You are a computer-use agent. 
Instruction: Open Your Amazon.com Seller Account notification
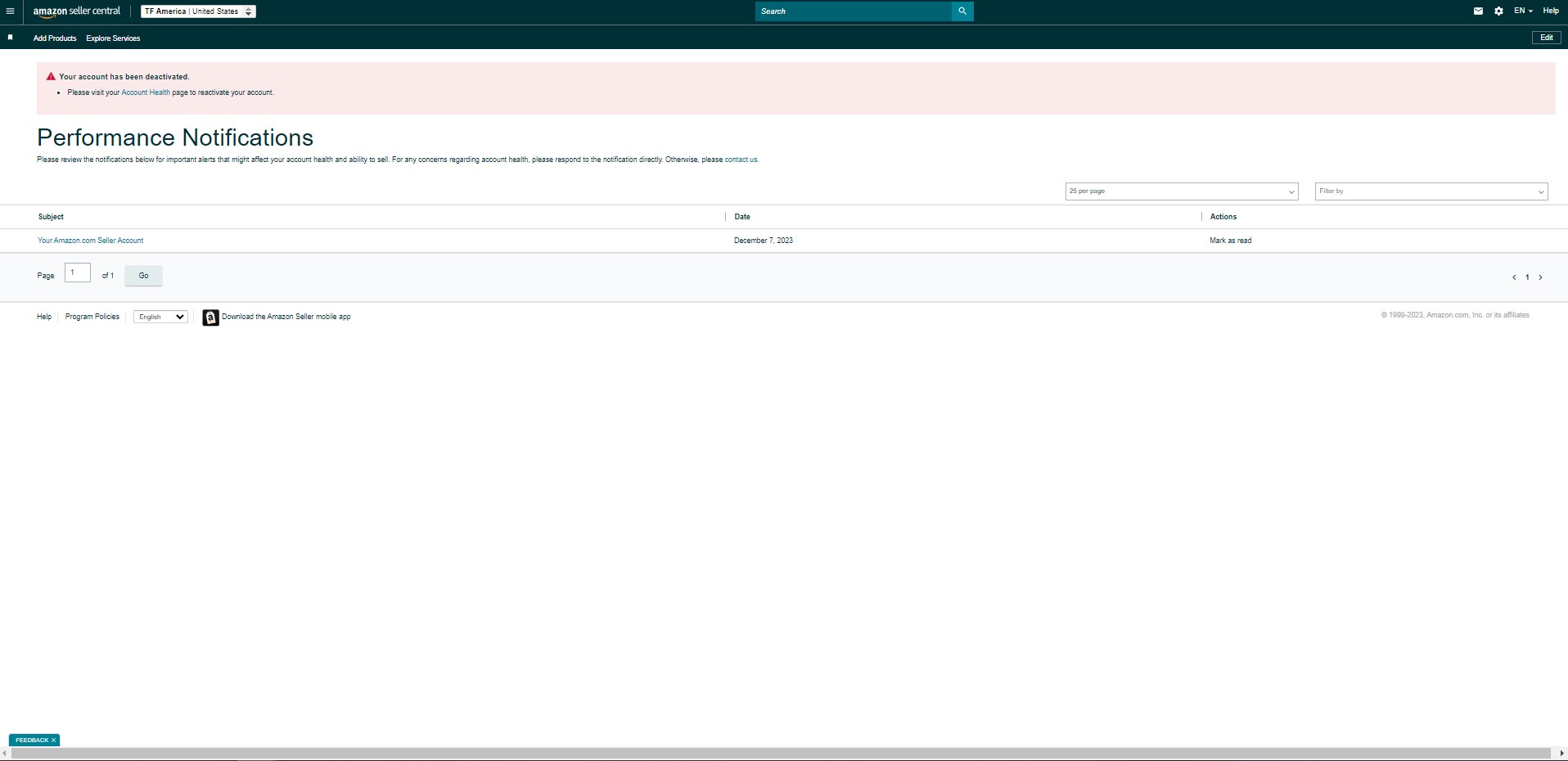tap(90, 241)
